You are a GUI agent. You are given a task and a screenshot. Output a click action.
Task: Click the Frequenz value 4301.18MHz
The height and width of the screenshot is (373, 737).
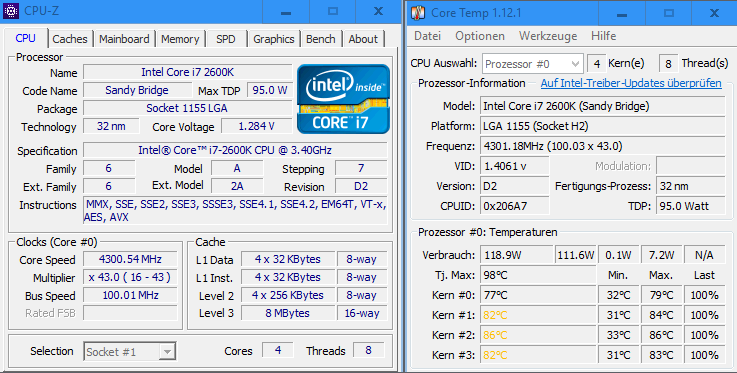(x=603, y=146)
